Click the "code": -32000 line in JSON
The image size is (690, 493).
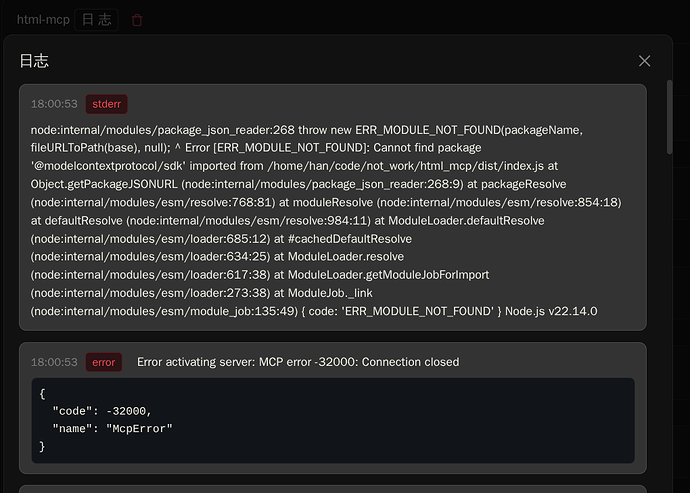pos(102,411)
